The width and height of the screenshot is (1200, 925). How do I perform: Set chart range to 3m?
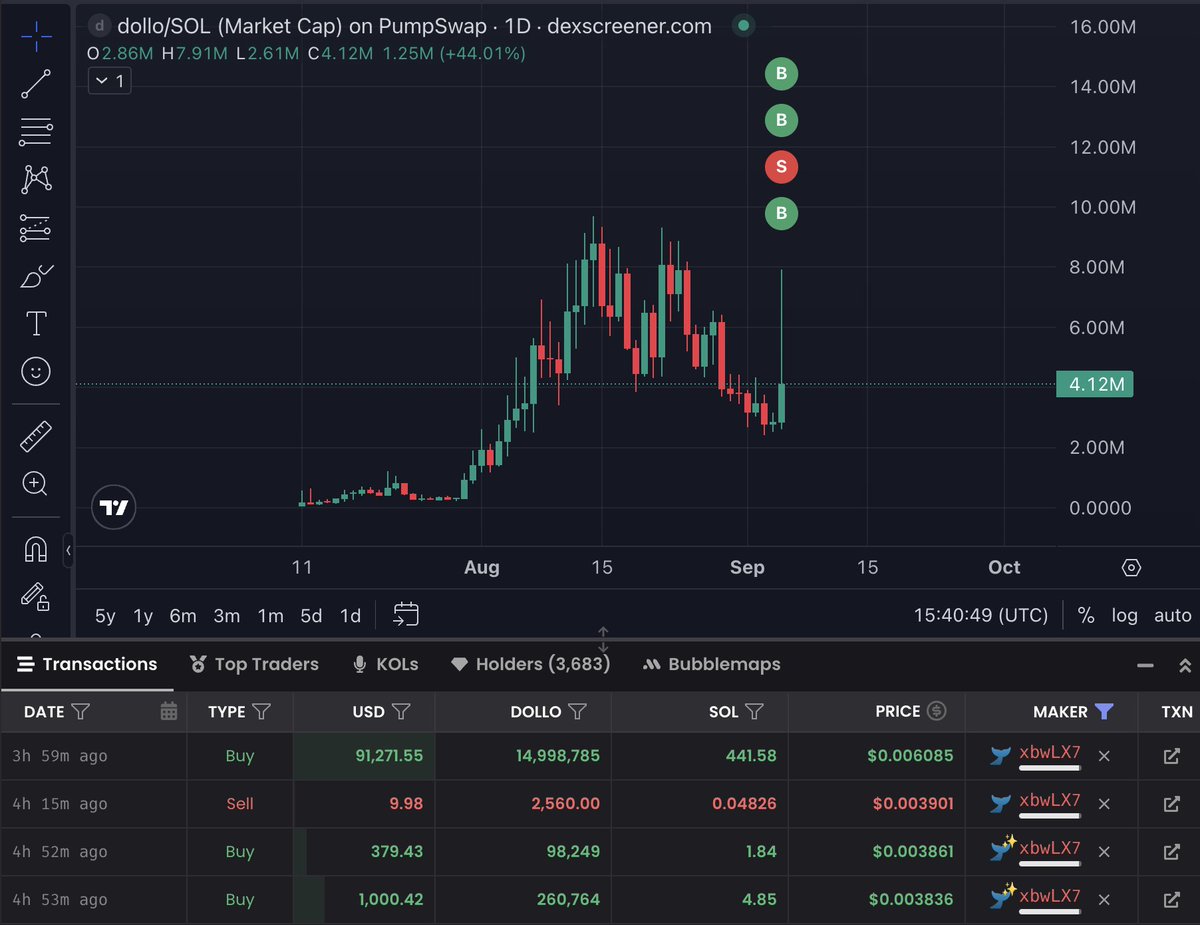click(227, 615)
